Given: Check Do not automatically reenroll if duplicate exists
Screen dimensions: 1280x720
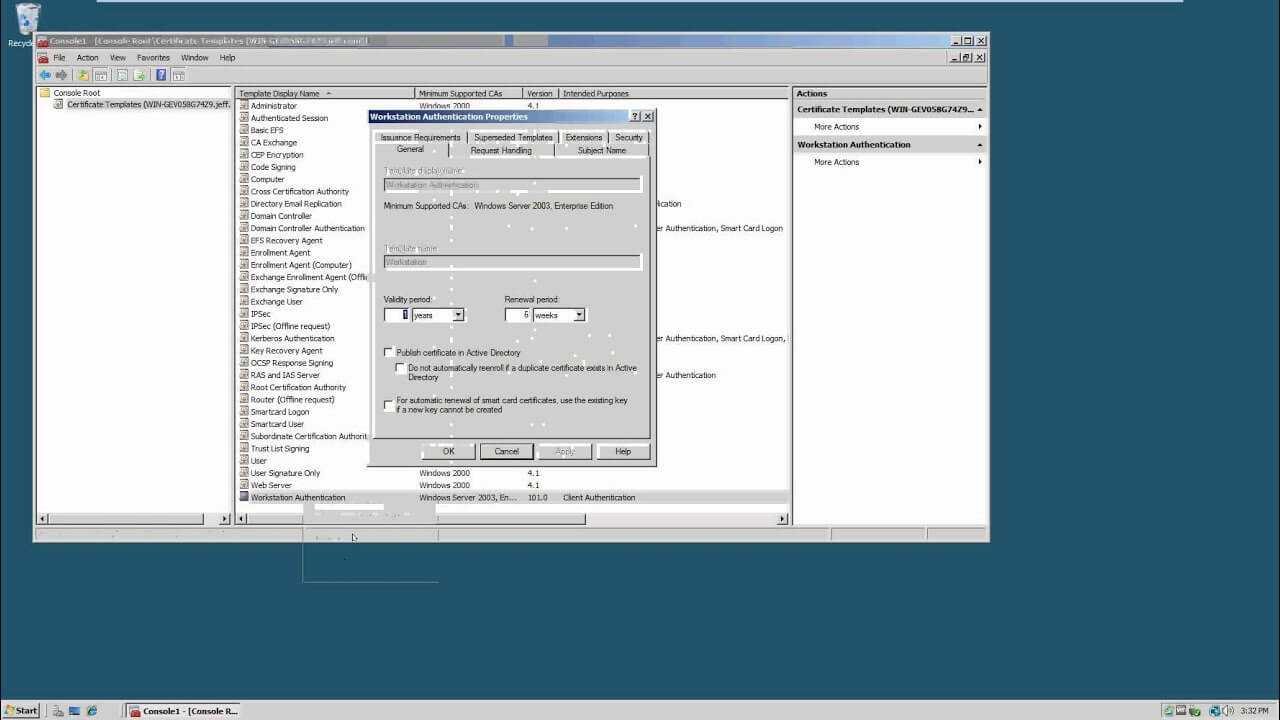Looking at the screenshot, I should [x=401, y=368].
